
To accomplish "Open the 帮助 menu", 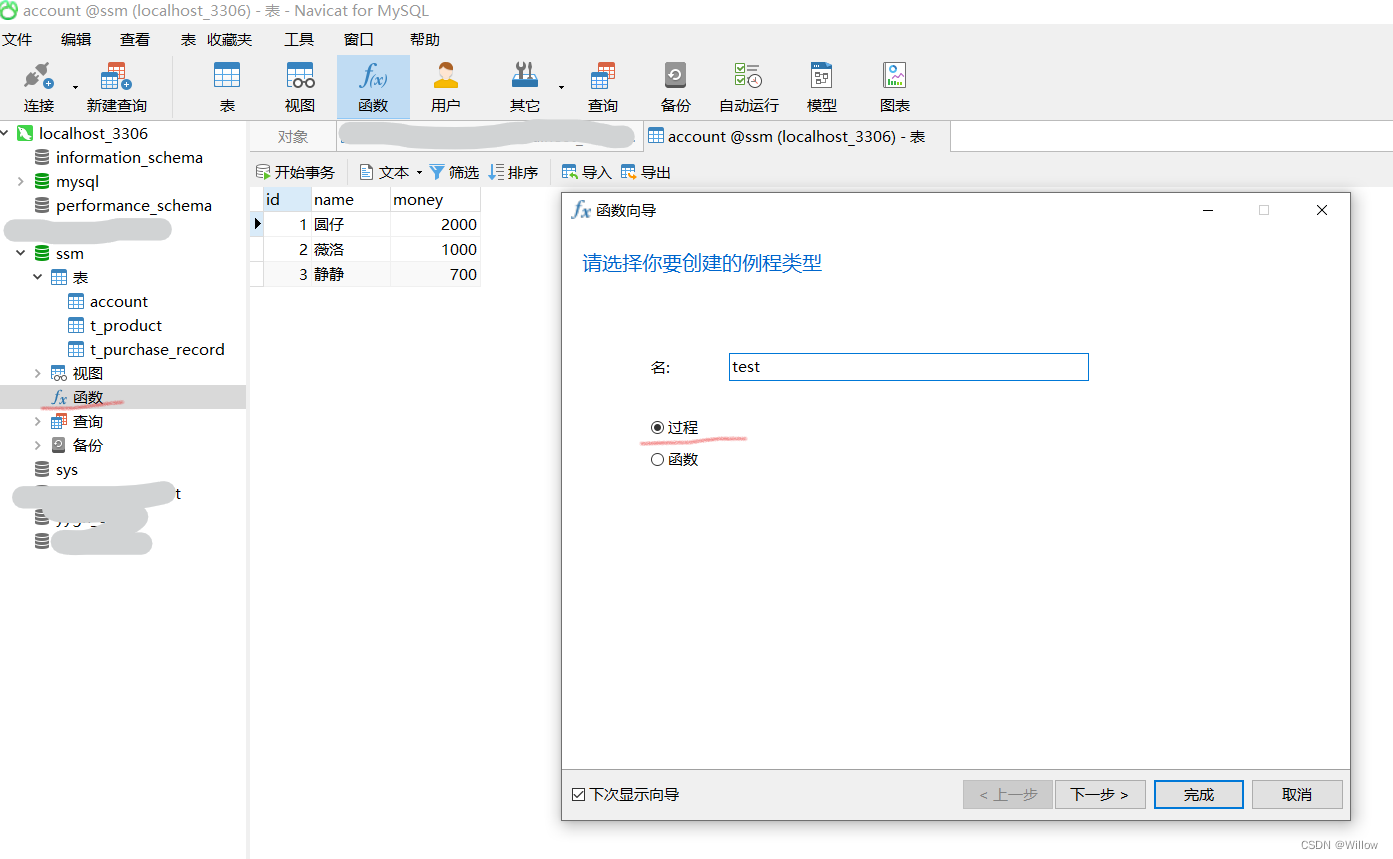I will click(x=425, y=40).
